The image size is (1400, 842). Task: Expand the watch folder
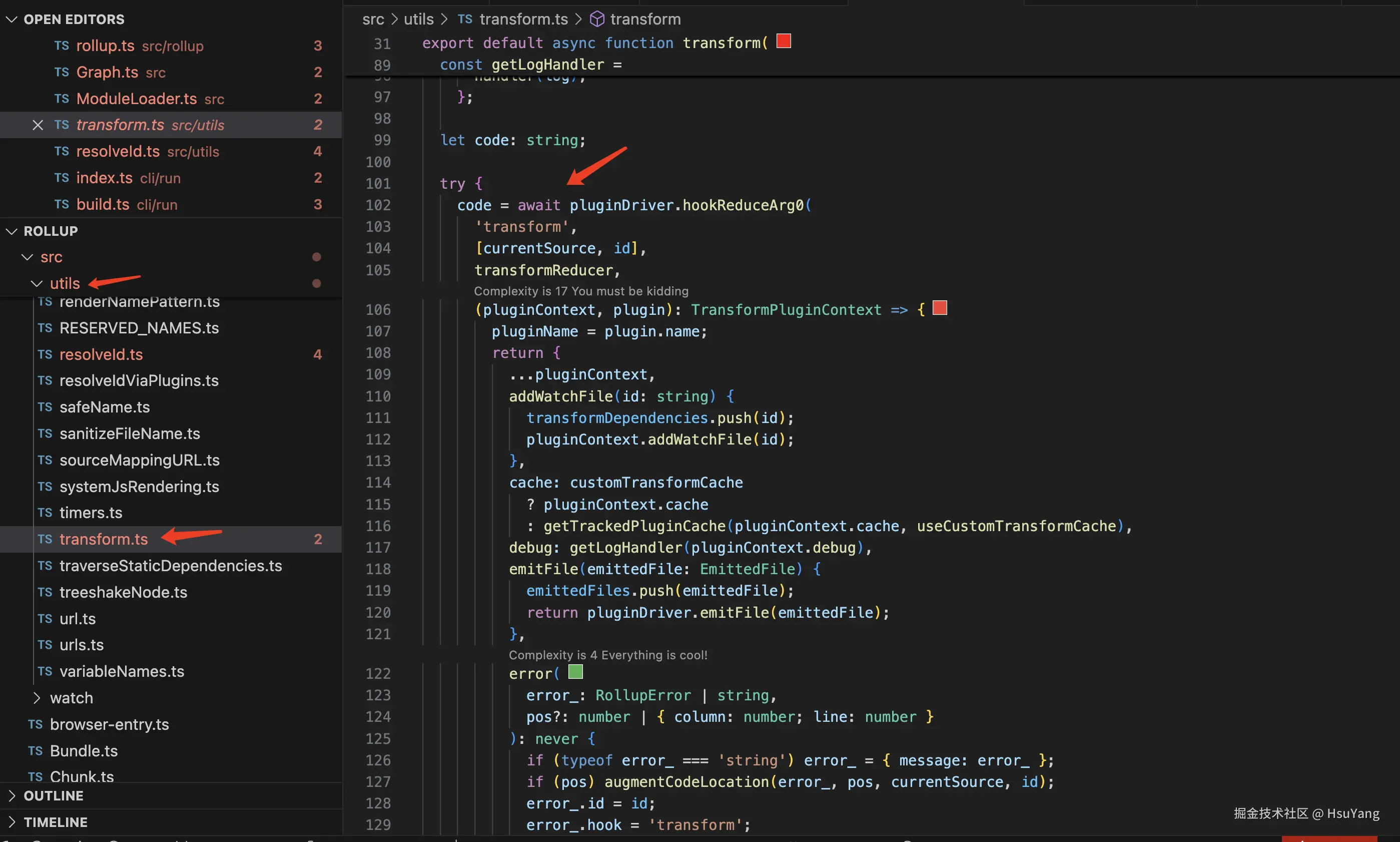point(37,698)
